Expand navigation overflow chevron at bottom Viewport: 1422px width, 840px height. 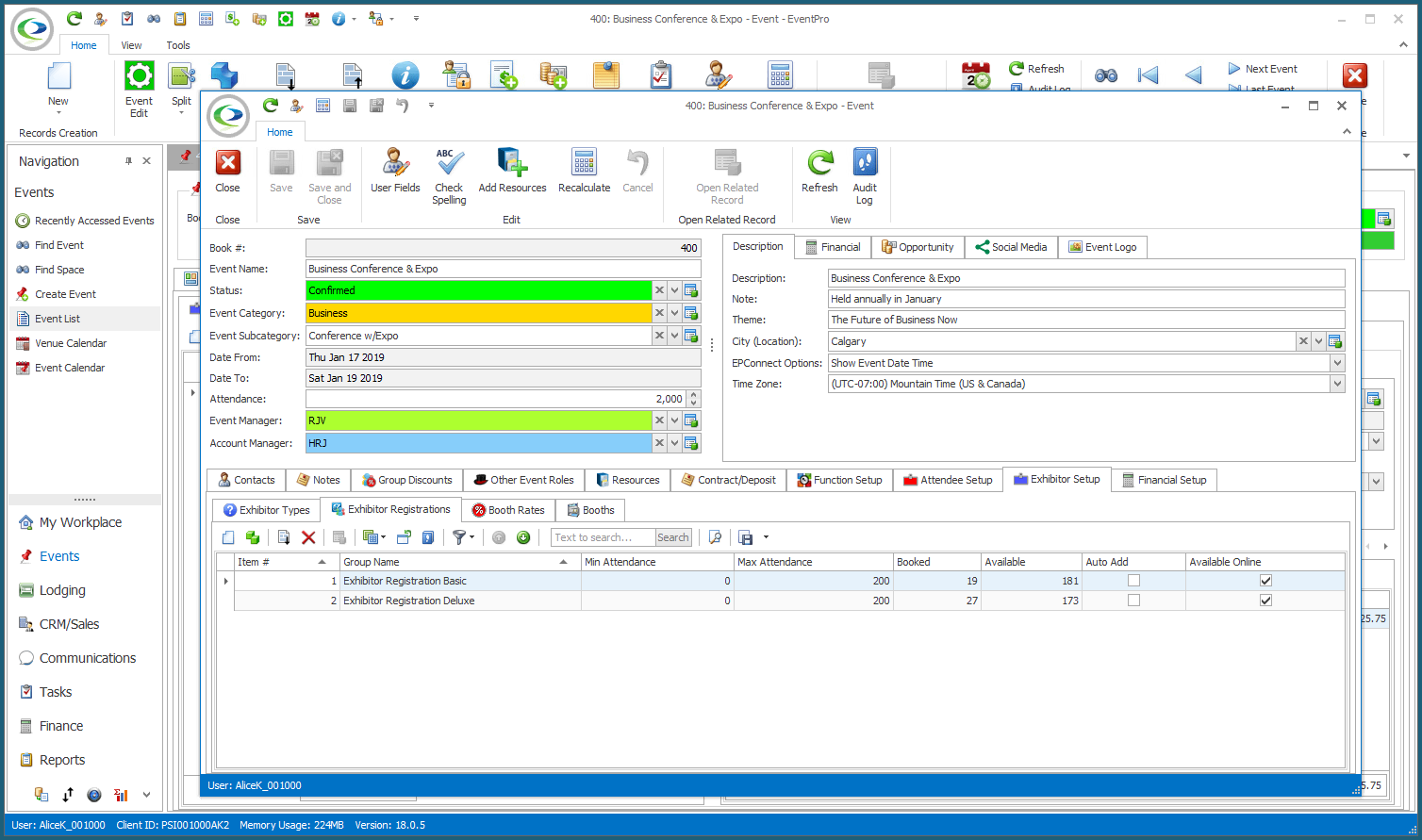point(146,795)
